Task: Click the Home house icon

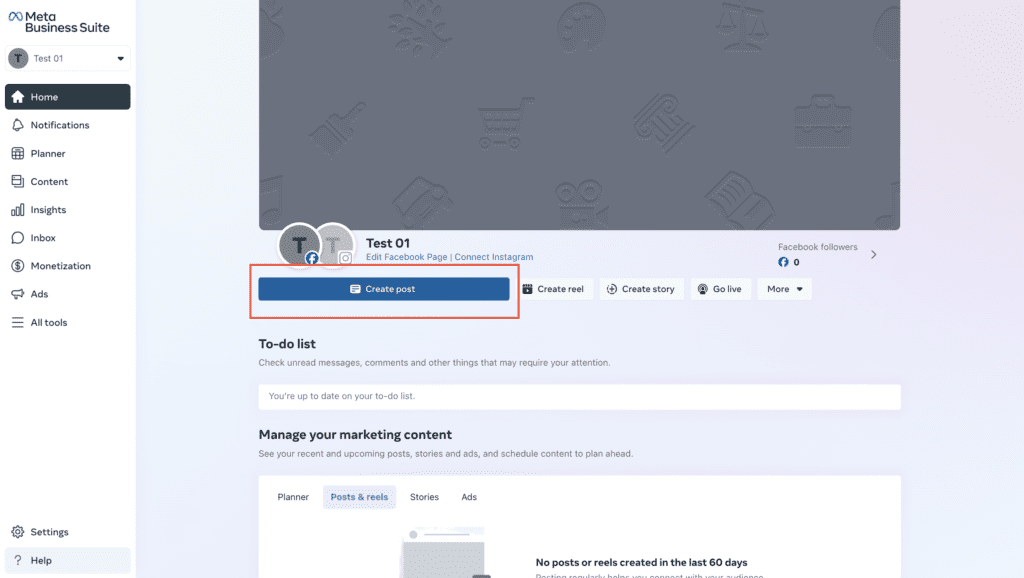Action: point(18,97)
